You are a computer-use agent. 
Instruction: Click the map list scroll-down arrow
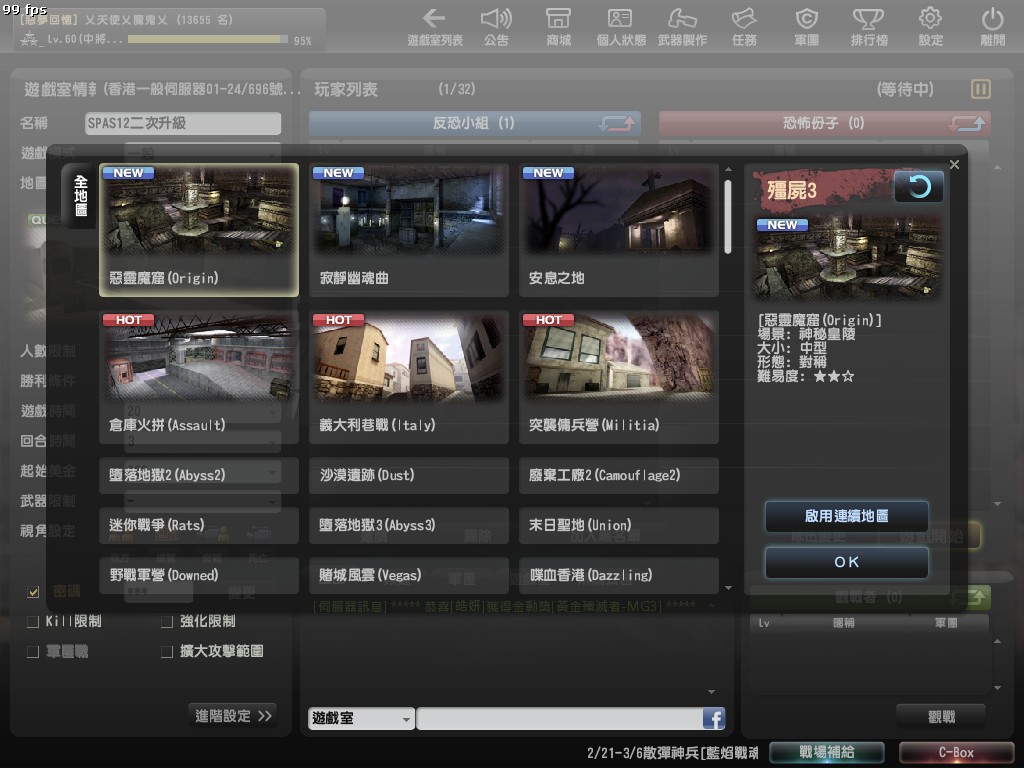[728, 588]
